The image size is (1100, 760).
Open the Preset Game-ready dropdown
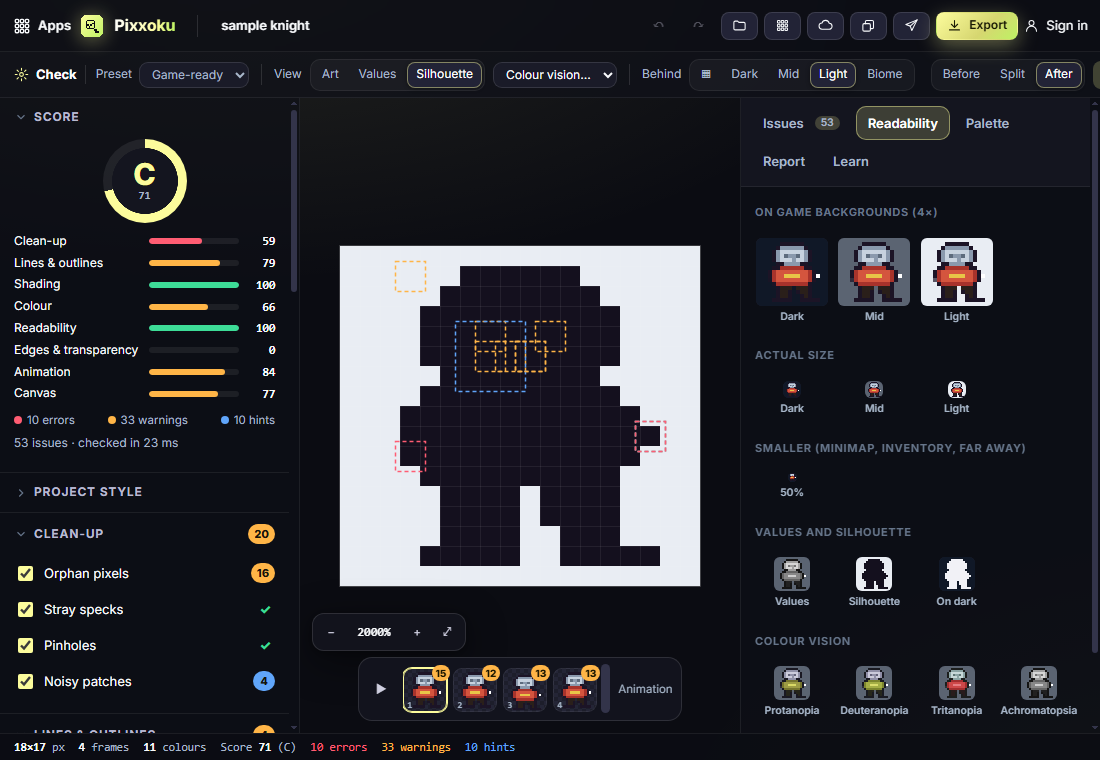click(x=194, y=74)
